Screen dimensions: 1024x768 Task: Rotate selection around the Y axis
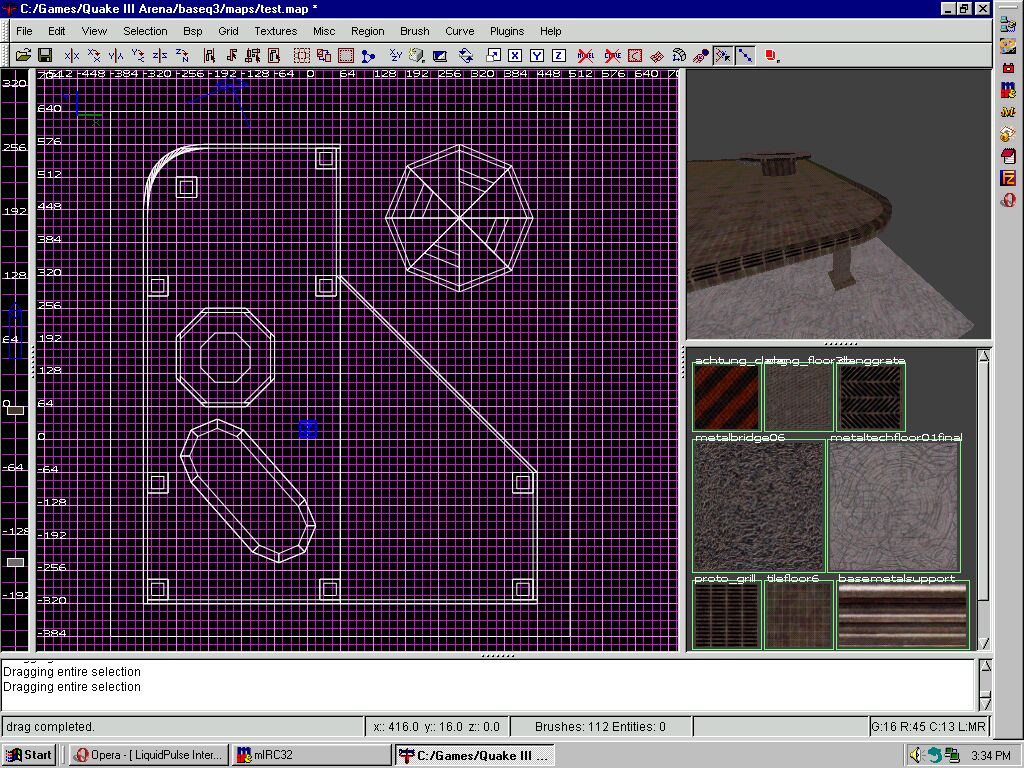click(x=138, y=56)
